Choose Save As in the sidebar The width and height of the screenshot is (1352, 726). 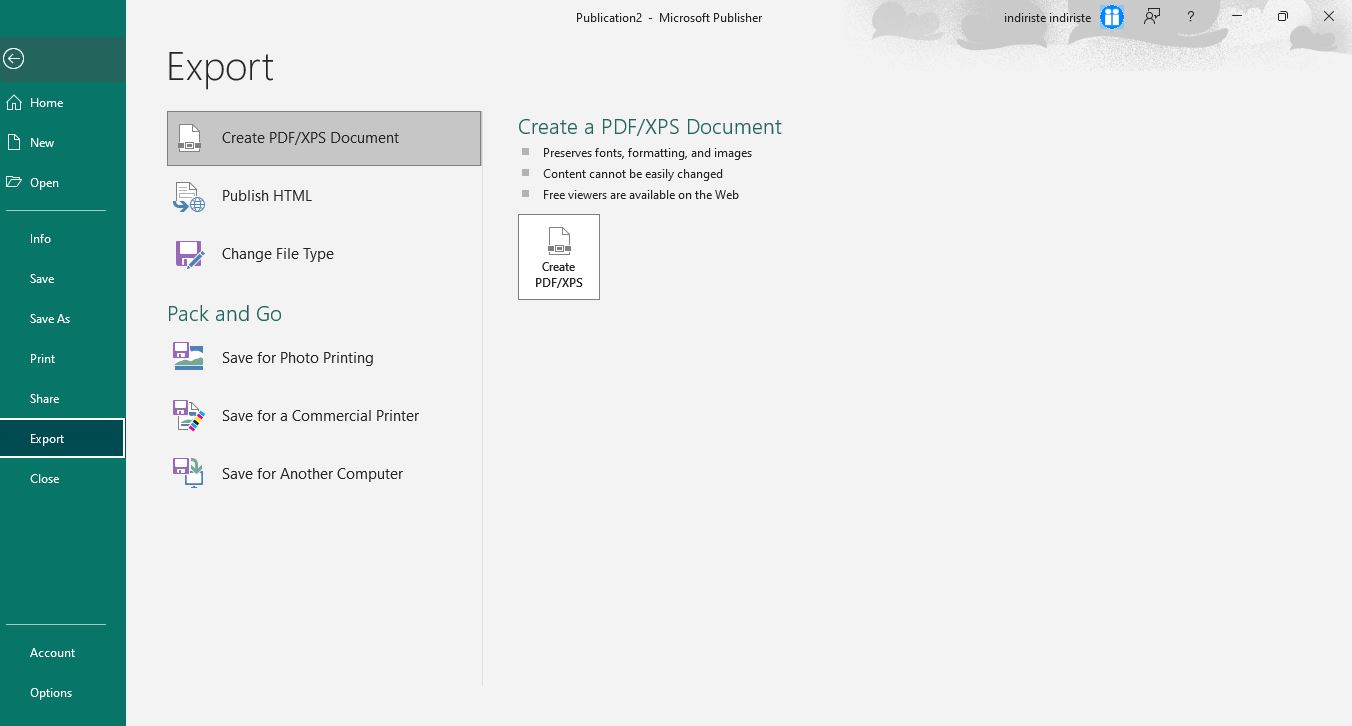tap(63, 319)
